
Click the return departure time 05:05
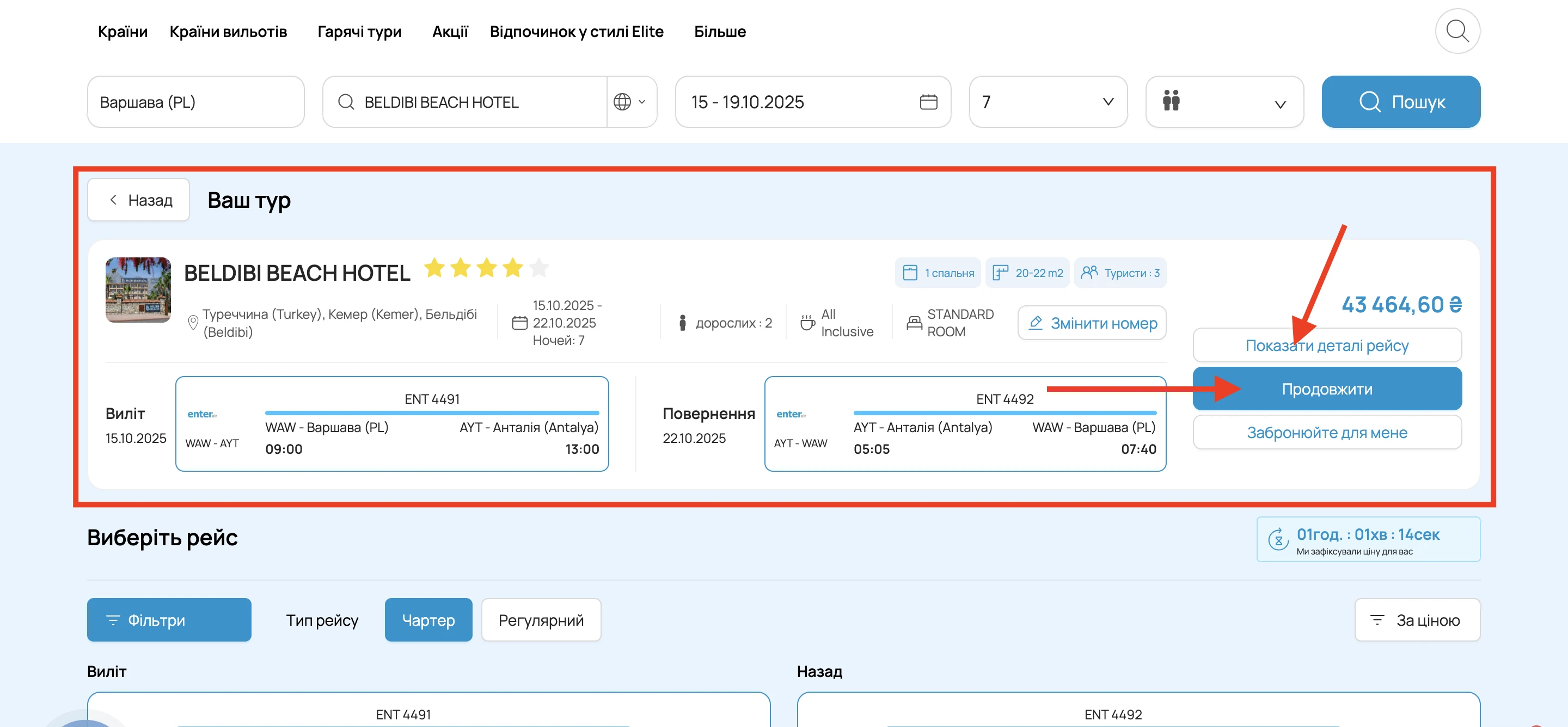click(x=872, y=449)
